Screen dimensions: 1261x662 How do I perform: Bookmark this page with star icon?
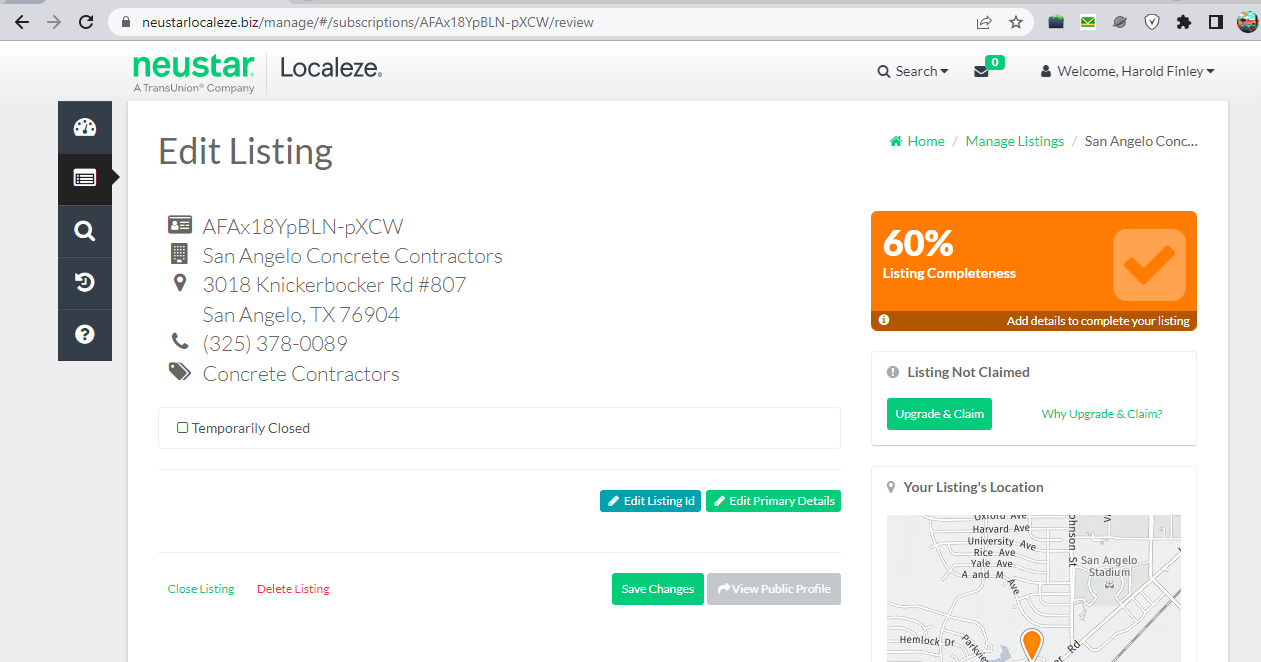(1016, 22)
